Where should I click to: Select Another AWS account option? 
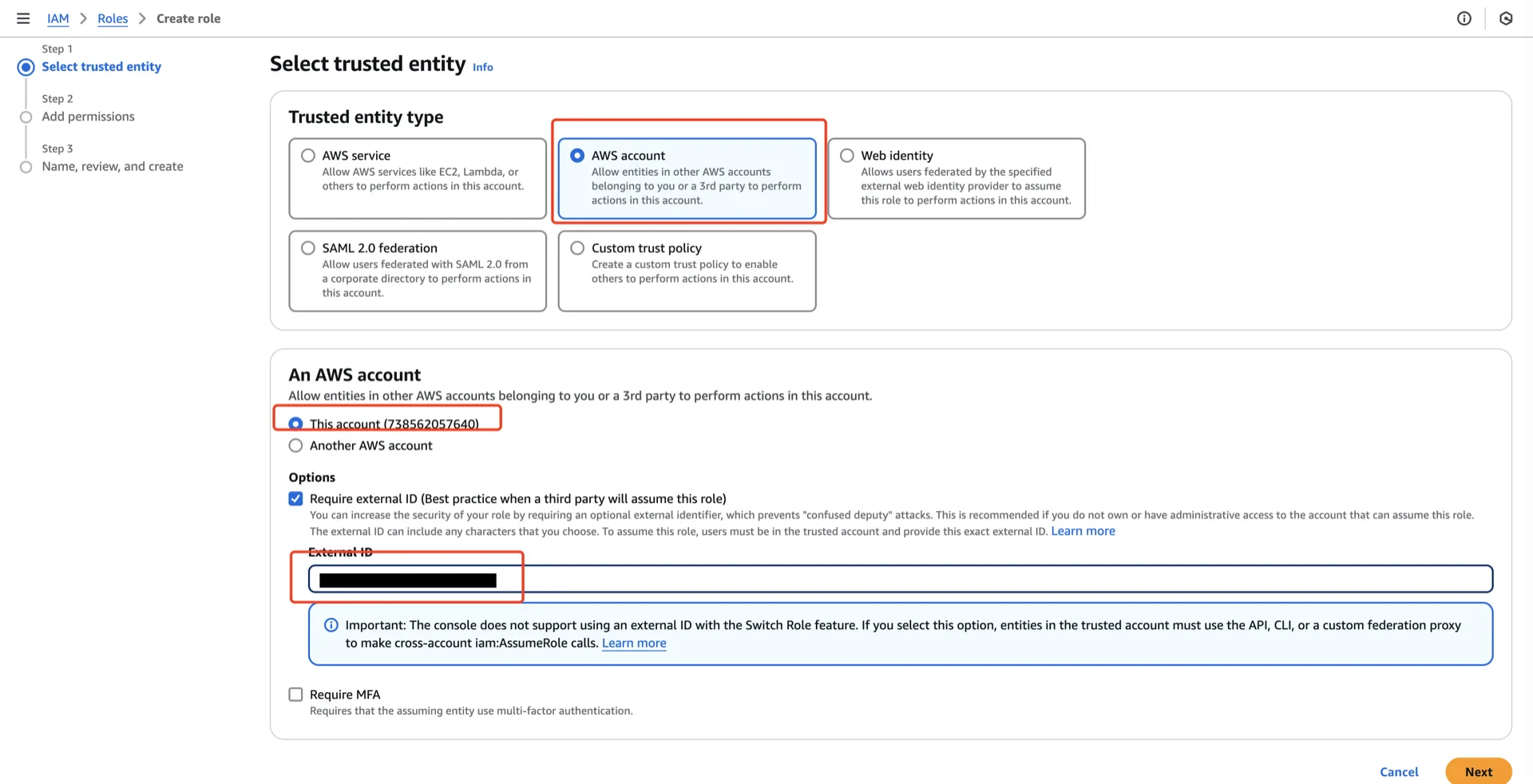295,445
